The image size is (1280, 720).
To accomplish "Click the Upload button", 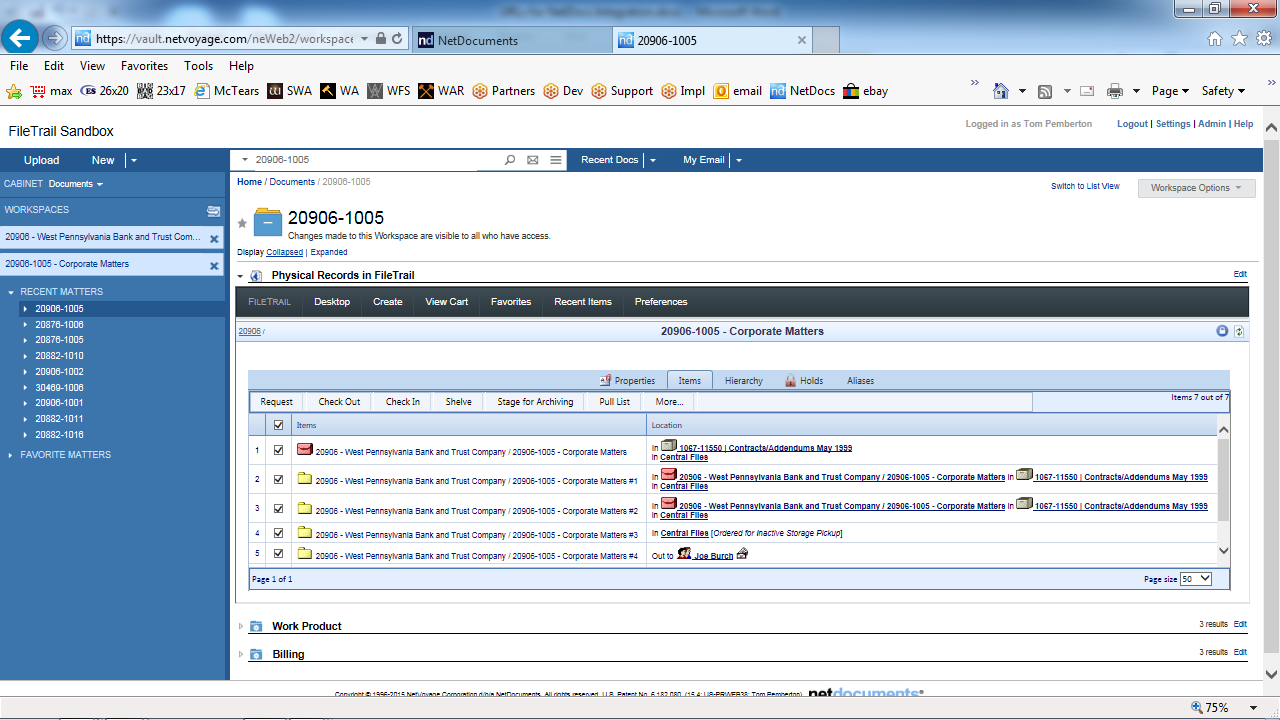I will (42, 160).
